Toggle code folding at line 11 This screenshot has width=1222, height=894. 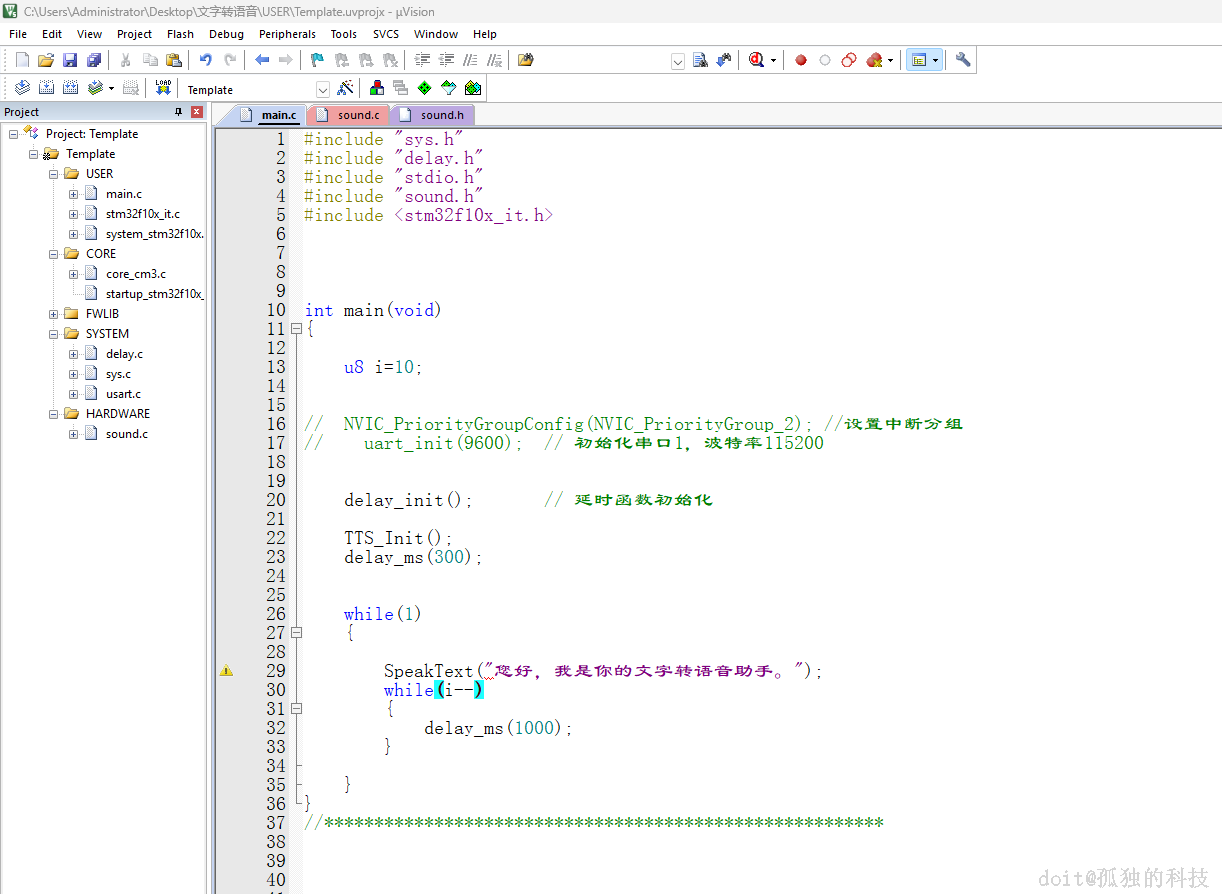(x=296, y=329)
